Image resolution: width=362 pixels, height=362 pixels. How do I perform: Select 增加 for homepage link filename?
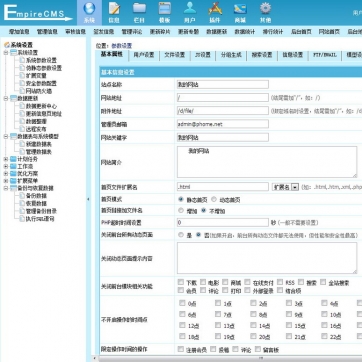pyautogui.click(x=181, y=211)
